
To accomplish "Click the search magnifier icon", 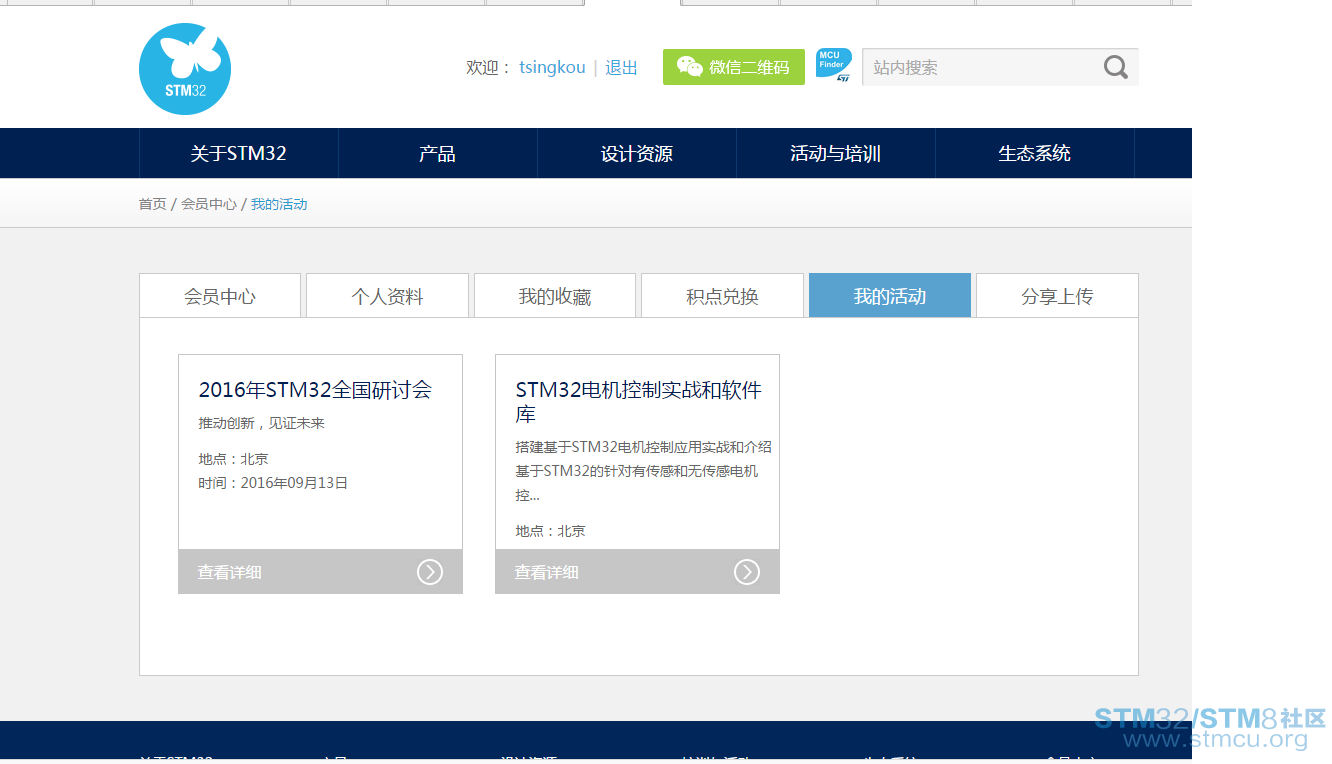I will click(1116, 67).
